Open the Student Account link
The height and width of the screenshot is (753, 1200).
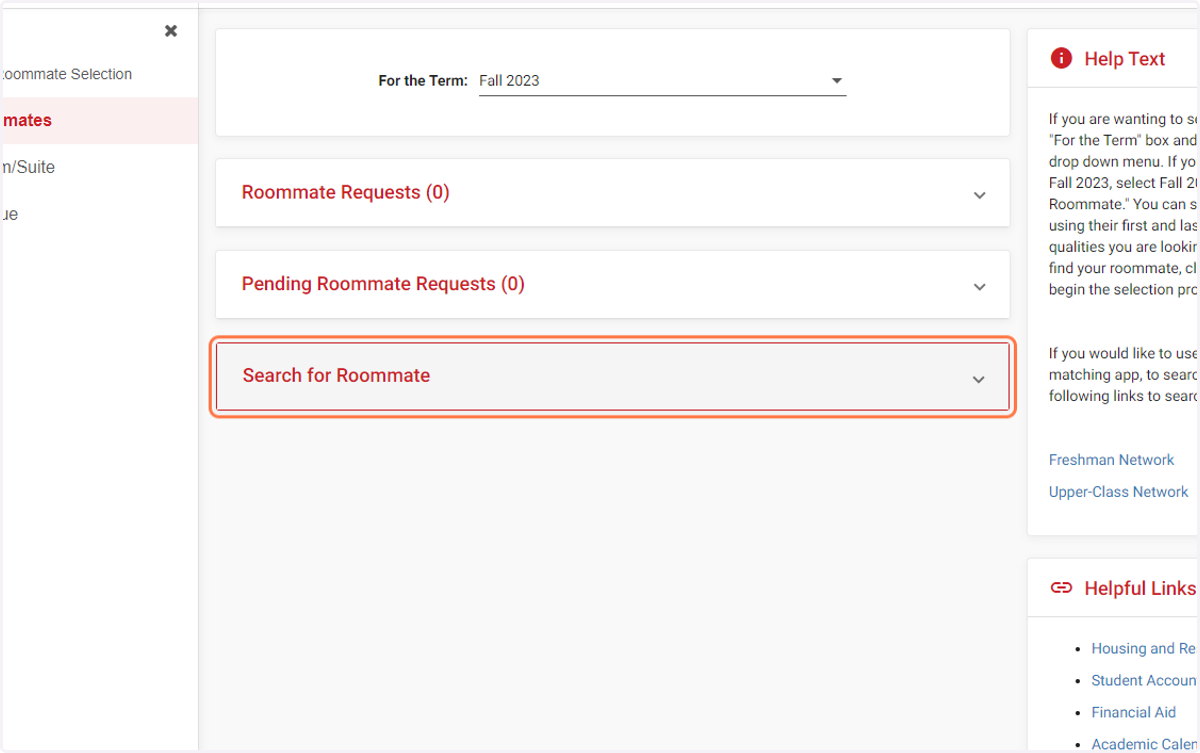[1145, 680]
